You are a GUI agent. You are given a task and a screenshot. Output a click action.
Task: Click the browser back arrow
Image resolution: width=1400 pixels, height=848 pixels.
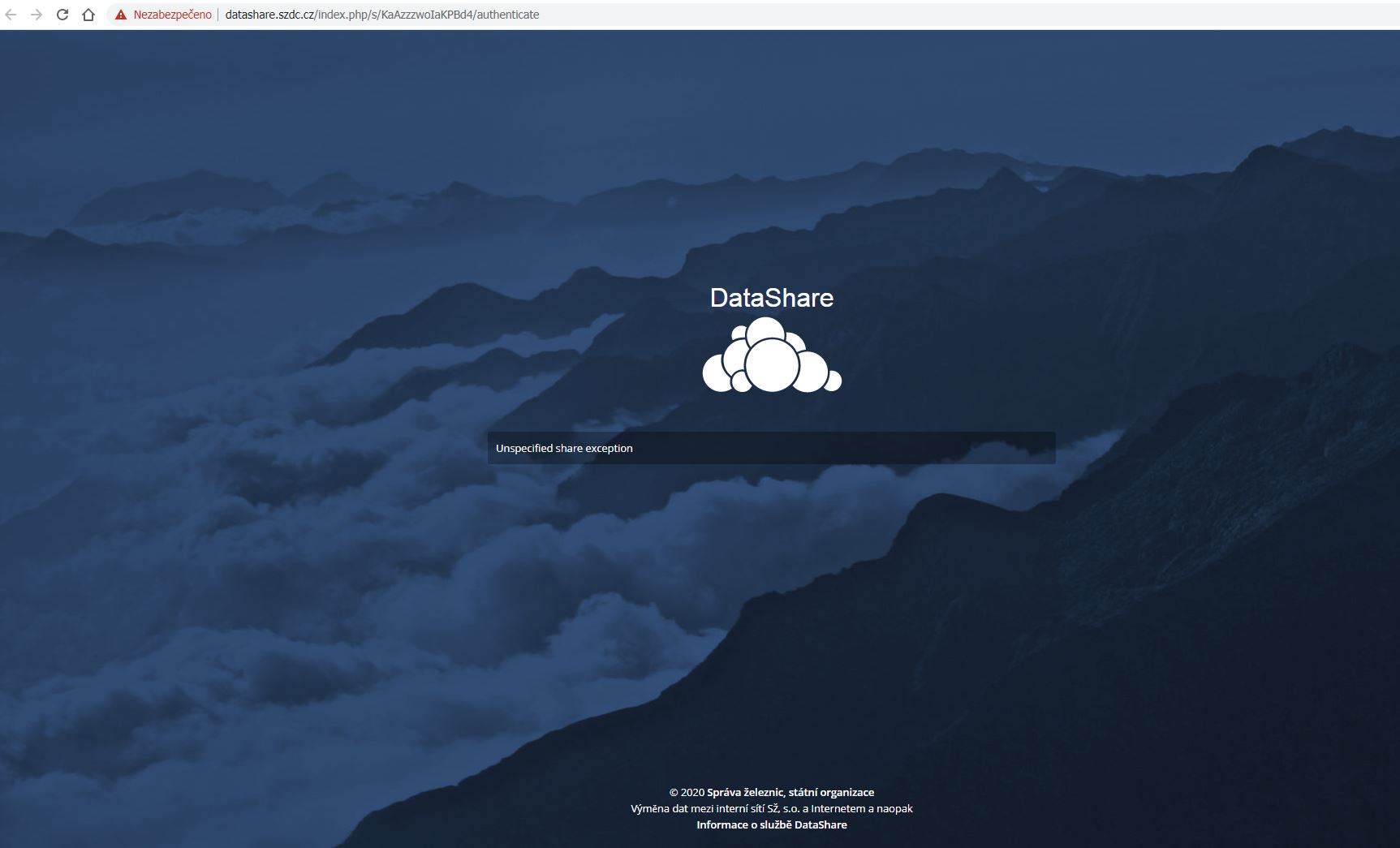point(11,15)
